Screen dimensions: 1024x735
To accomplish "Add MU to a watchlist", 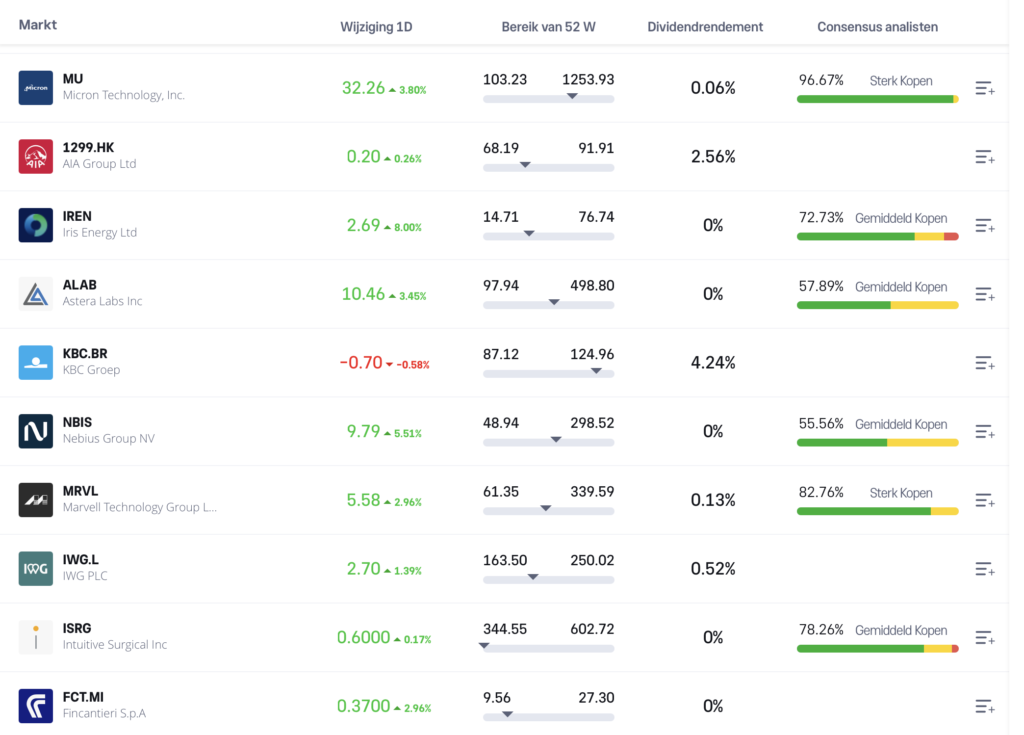I will point(985,88).
